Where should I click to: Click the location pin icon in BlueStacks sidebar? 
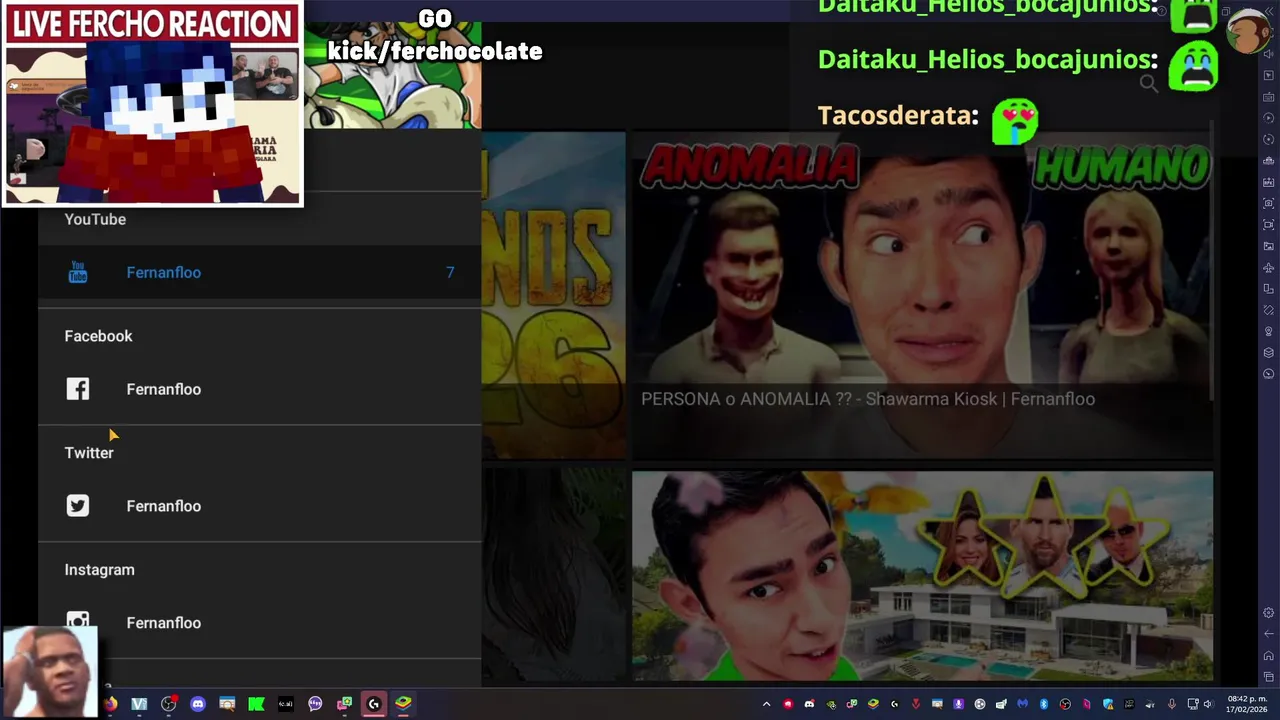click(1268, 331)
